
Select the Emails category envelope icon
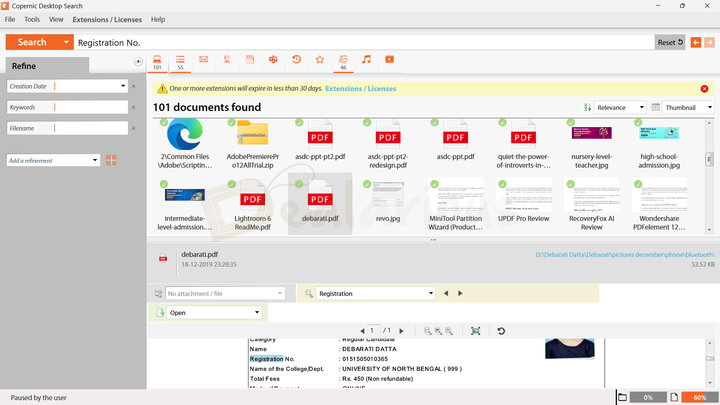pyautogui.click(x=203, y=60)
